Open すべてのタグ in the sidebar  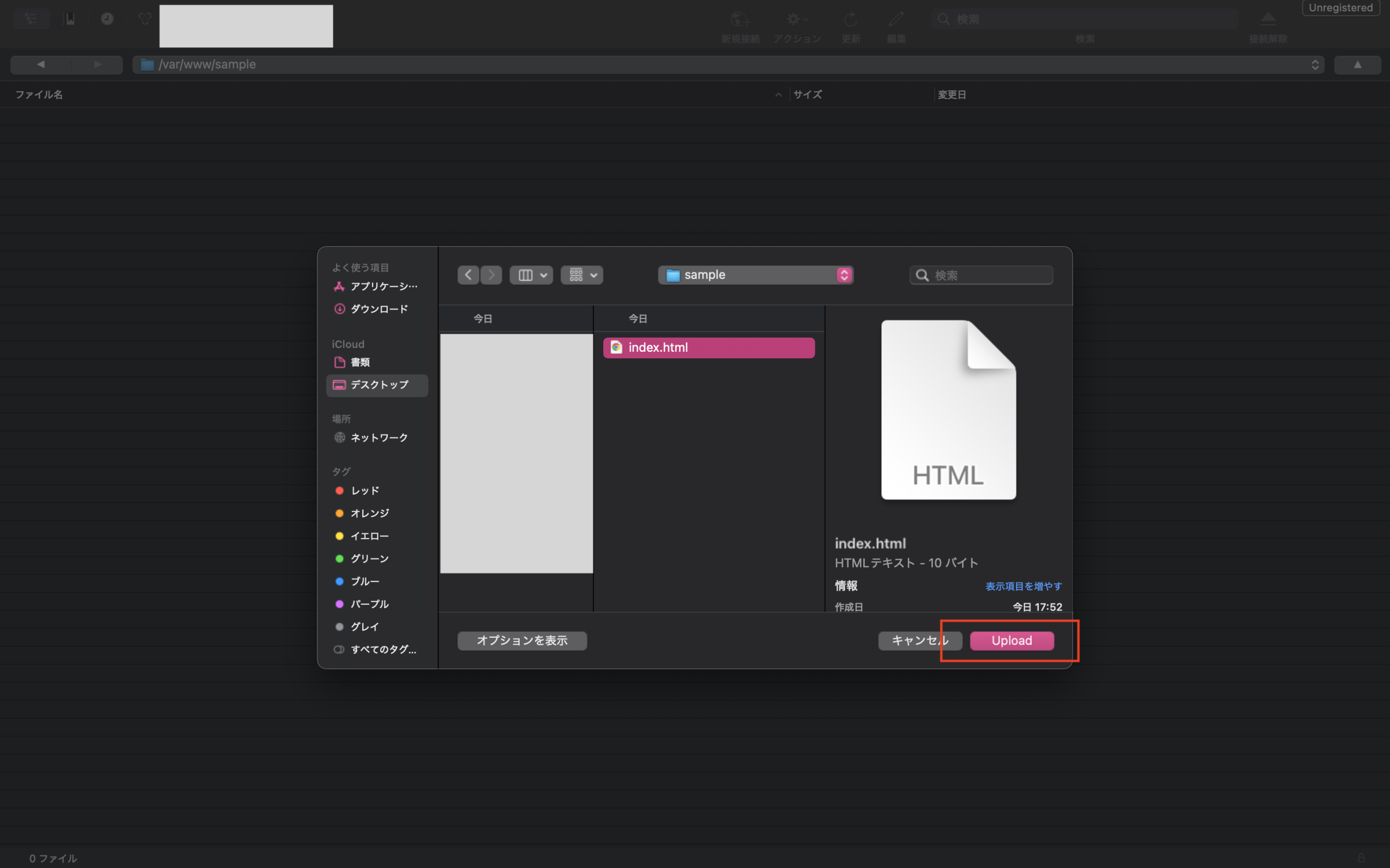[x=377, y=649]
